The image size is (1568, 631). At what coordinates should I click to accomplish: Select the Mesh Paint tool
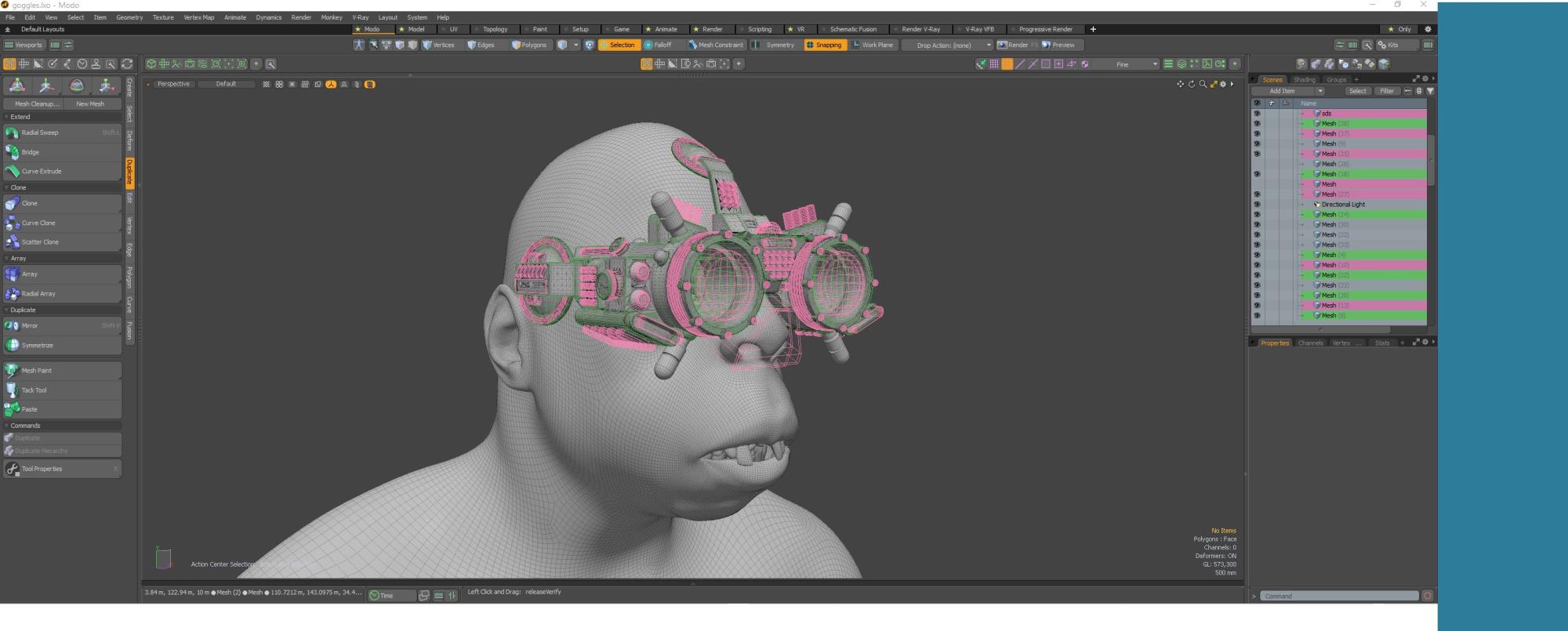[62, 371]
